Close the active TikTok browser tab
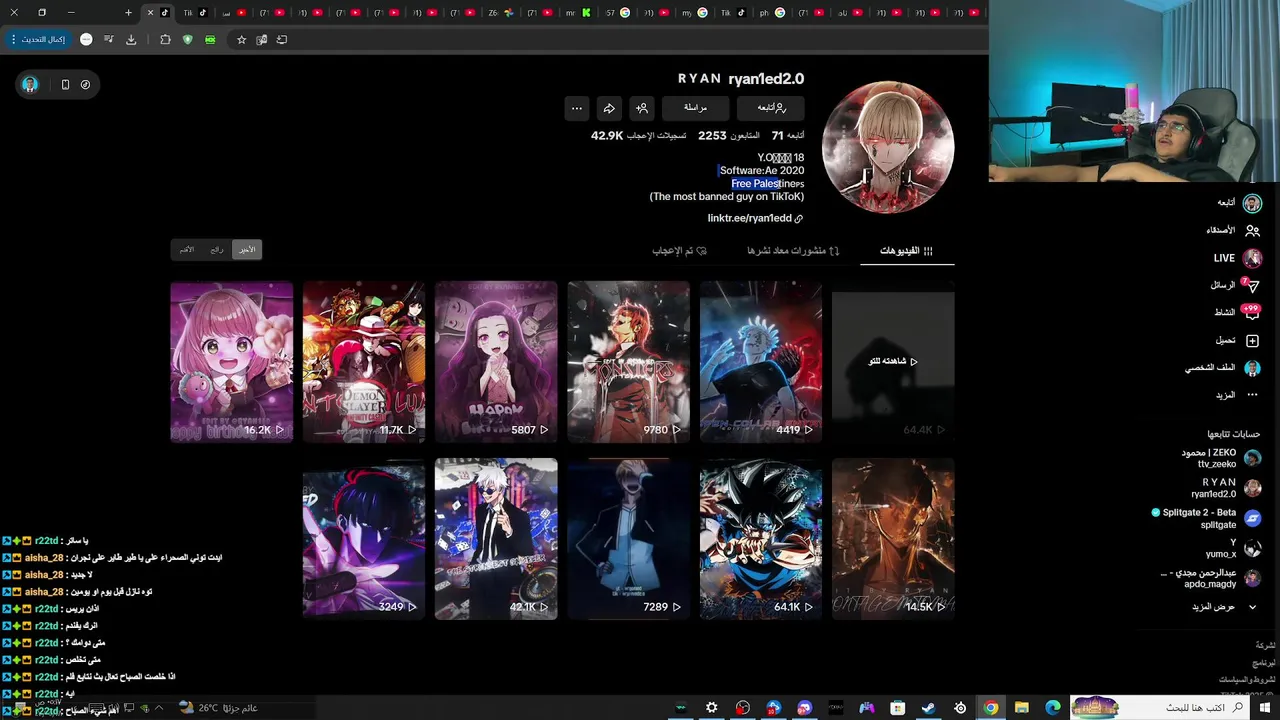1280x720 pixels. (150, 12)
